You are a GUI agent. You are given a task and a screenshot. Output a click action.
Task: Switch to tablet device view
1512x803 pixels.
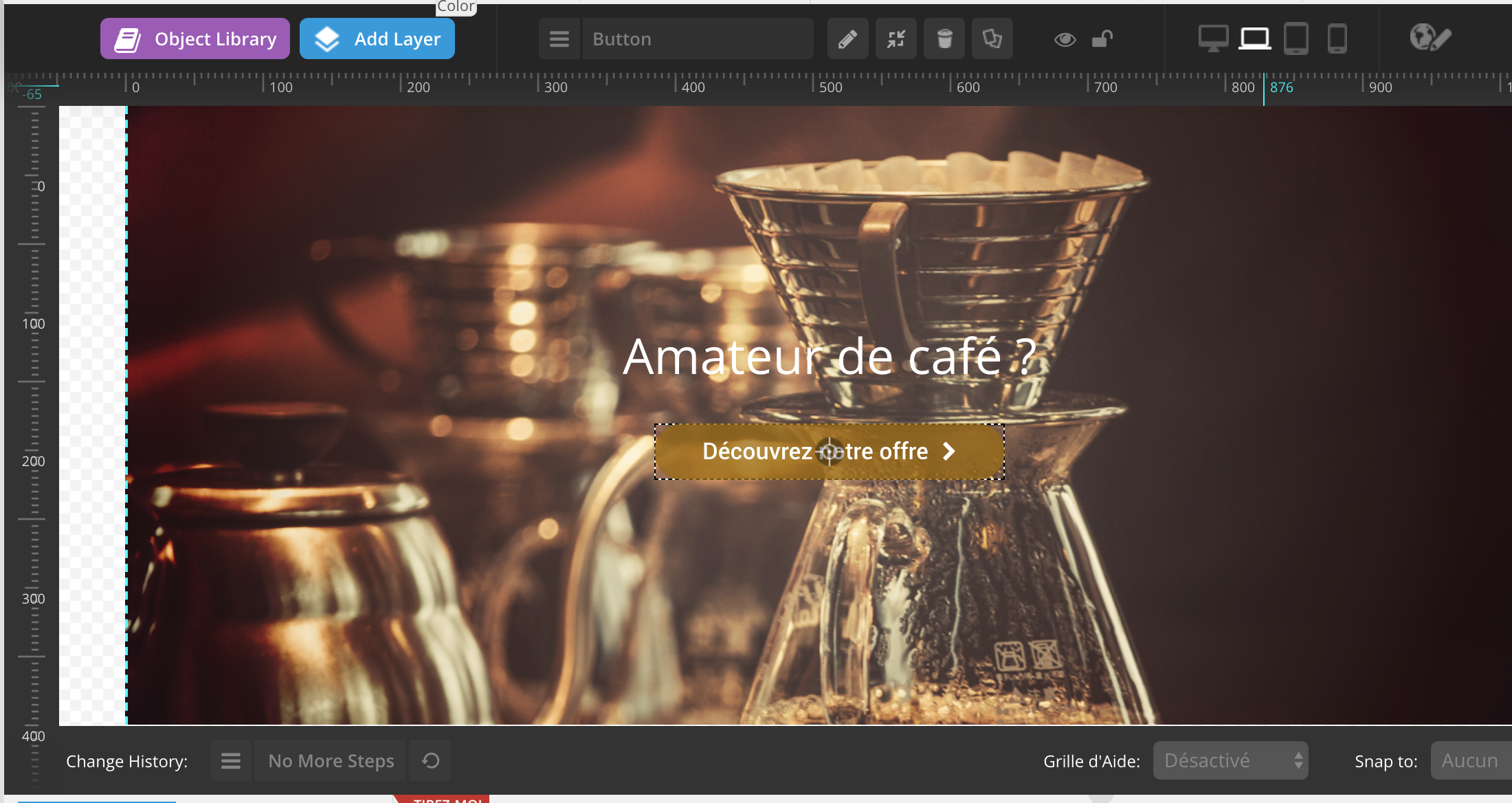(1296, 38)
